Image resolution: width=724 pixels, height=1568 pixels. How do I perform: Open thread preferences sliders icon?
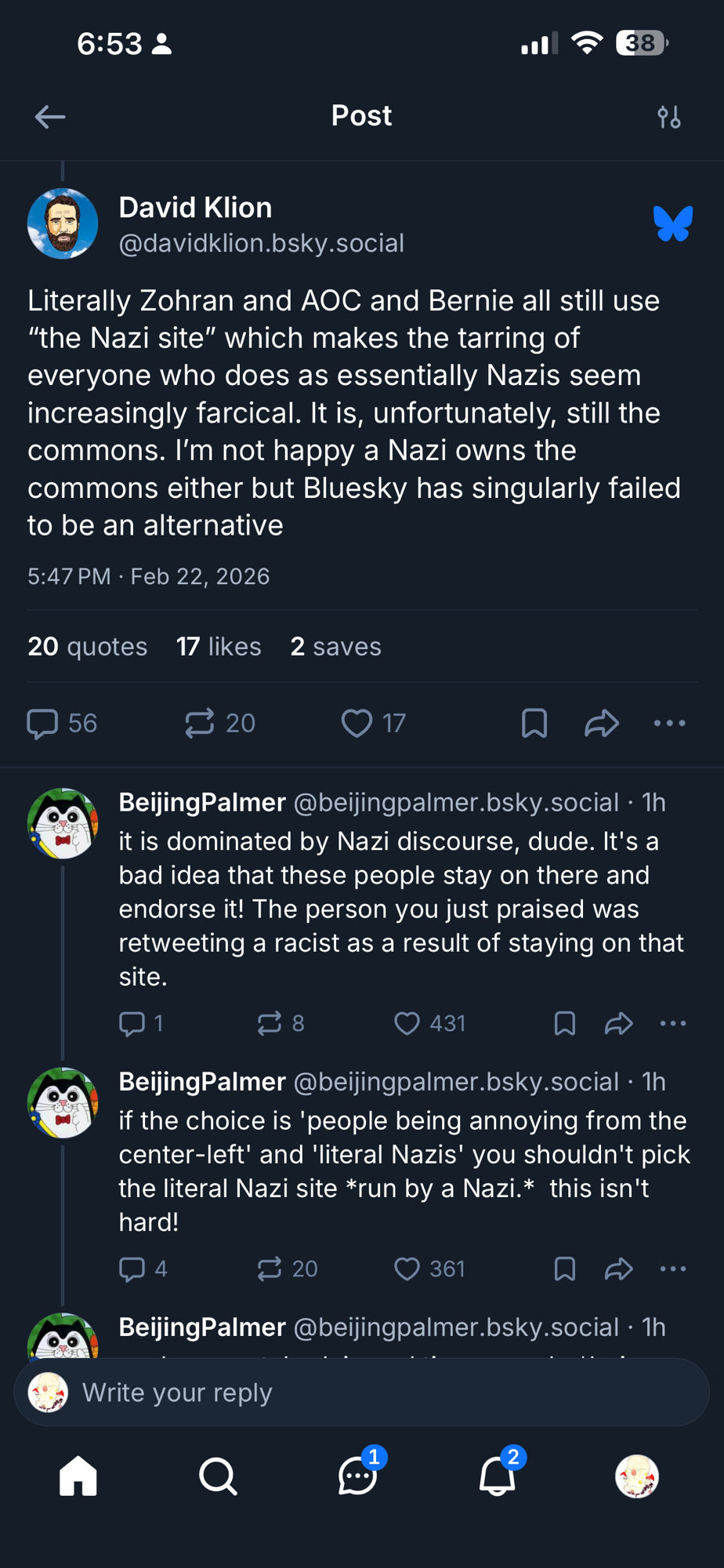pos(668,118)
